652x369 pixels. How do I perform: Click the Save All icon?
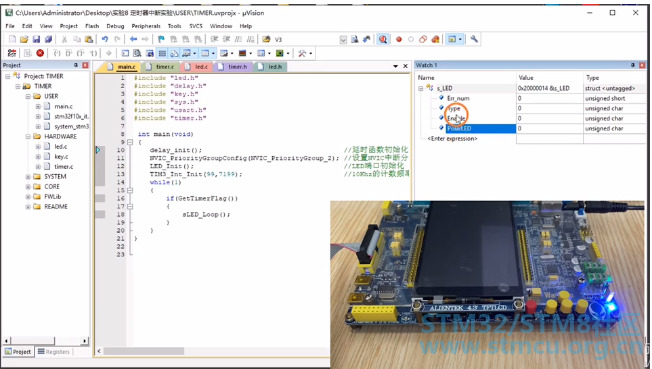click(x=48, y=39)
